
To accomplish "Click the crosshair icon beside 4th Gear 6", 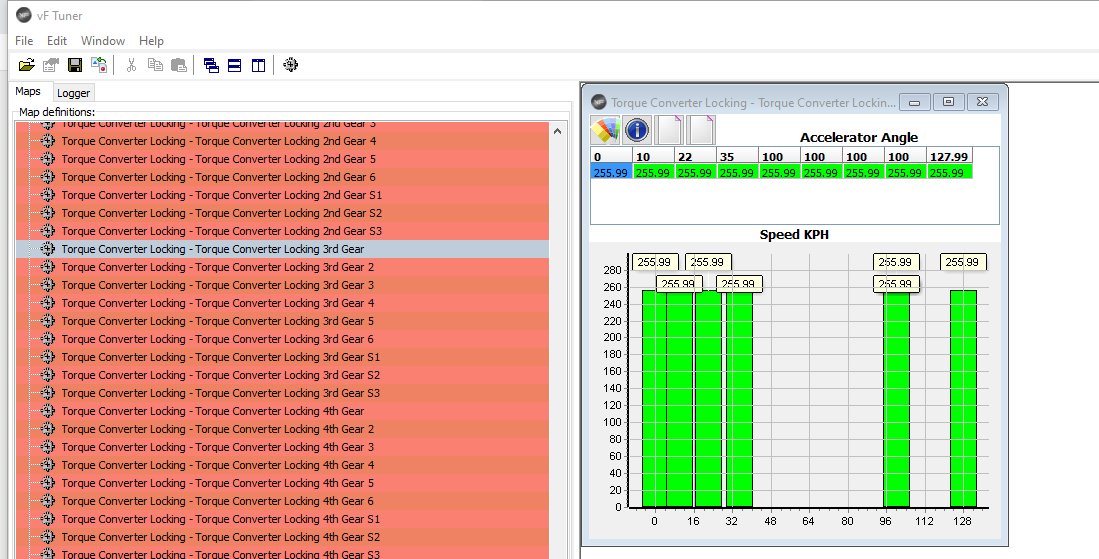I will click(x=48, y=501).
